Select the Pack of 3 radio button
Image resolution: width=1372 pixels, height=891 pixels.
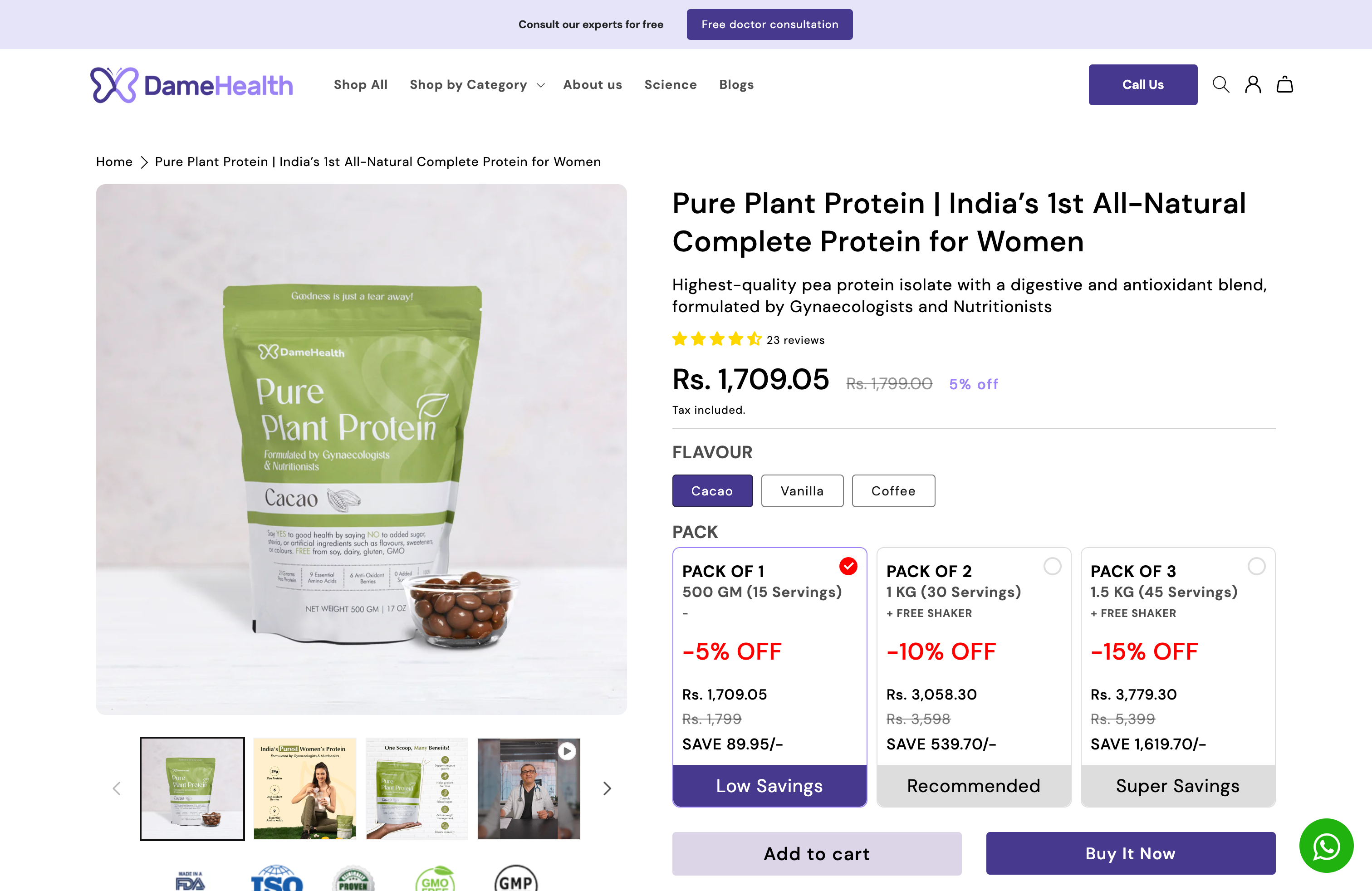pyautogui.click(x=1256, y=567)
